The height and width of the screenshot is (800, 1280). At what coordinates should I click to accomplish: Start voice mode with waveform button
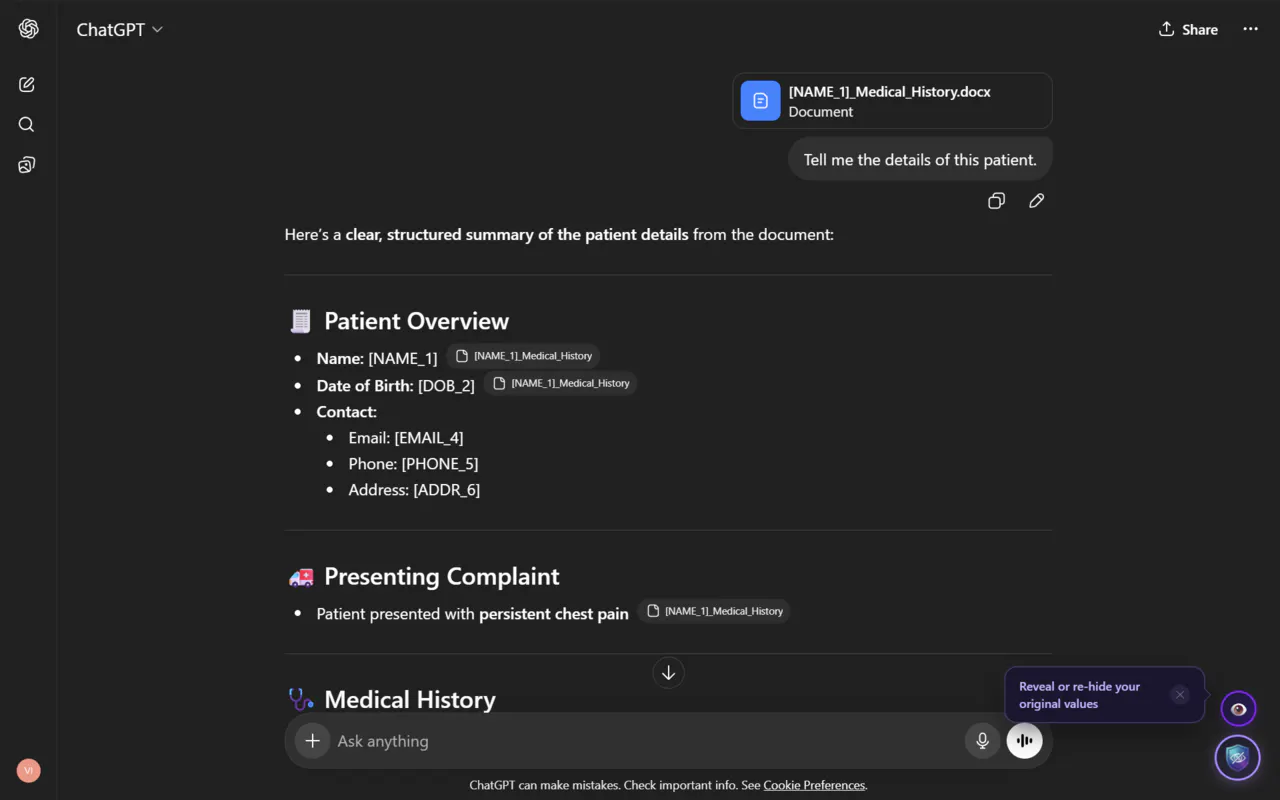(x=1024, y=741)
